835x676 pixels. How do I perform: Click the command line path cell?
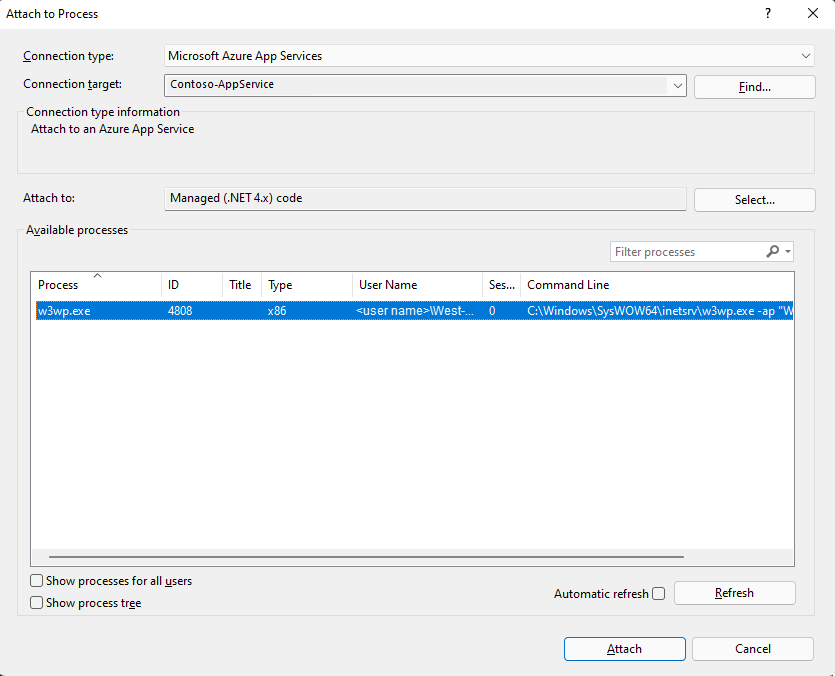click(x=659, y=311)
